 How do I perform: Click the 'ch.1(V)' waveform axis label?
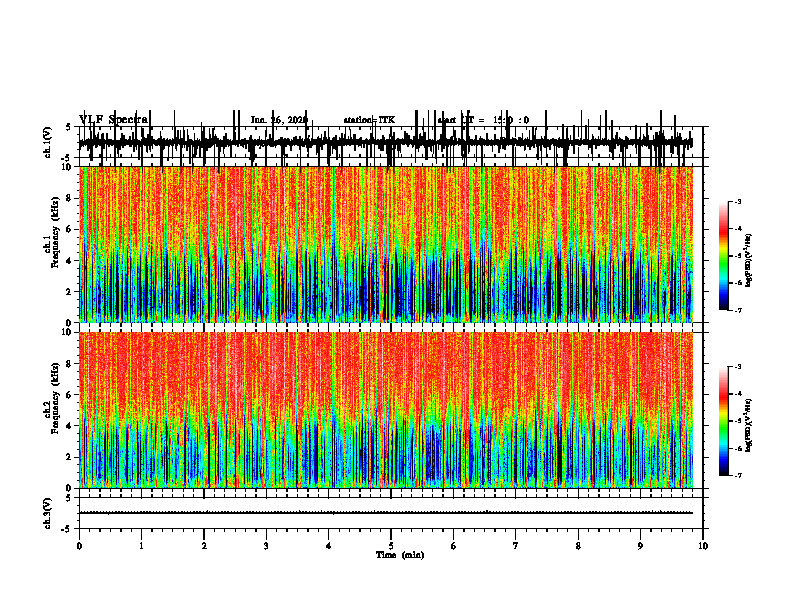(x=49, y=143)
